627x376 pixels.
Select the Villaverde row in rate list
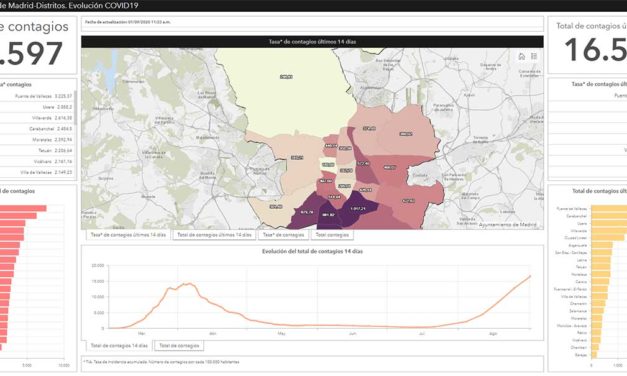pos(37,118)
